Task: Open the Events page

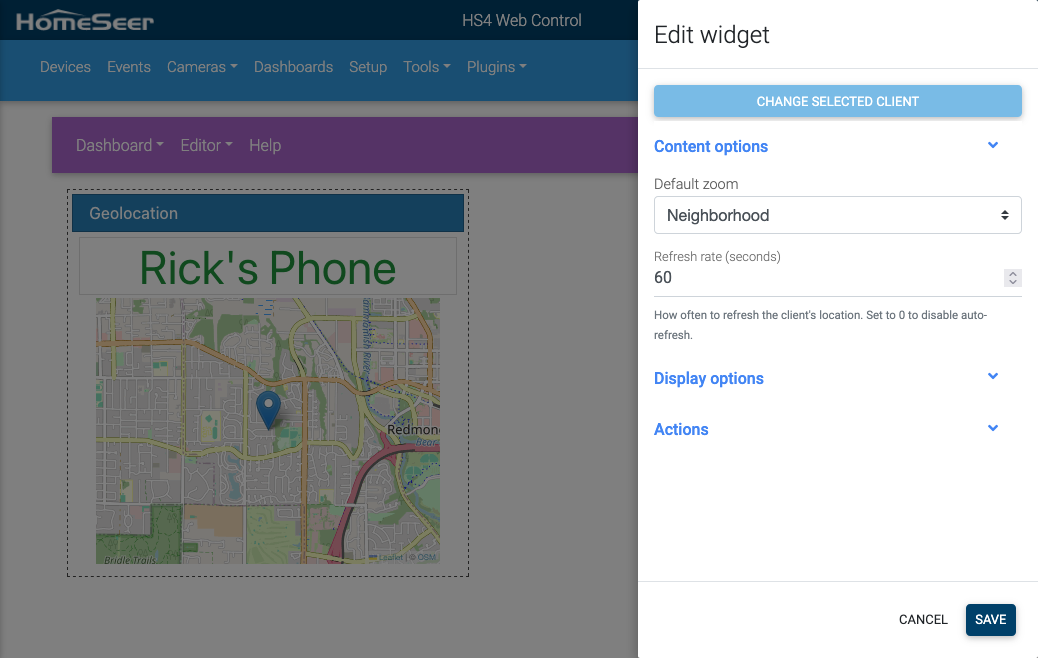Action: tap(129, 67)
